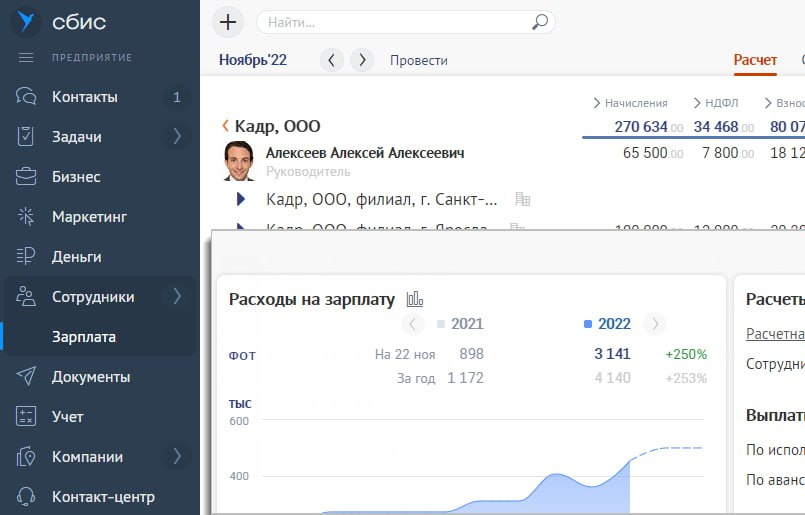Image resolution: width=805 pixels, height=515 pixels.
Task: Open Алексеев Алексей Алексеевич employee photo
Action: pos(239,161)
